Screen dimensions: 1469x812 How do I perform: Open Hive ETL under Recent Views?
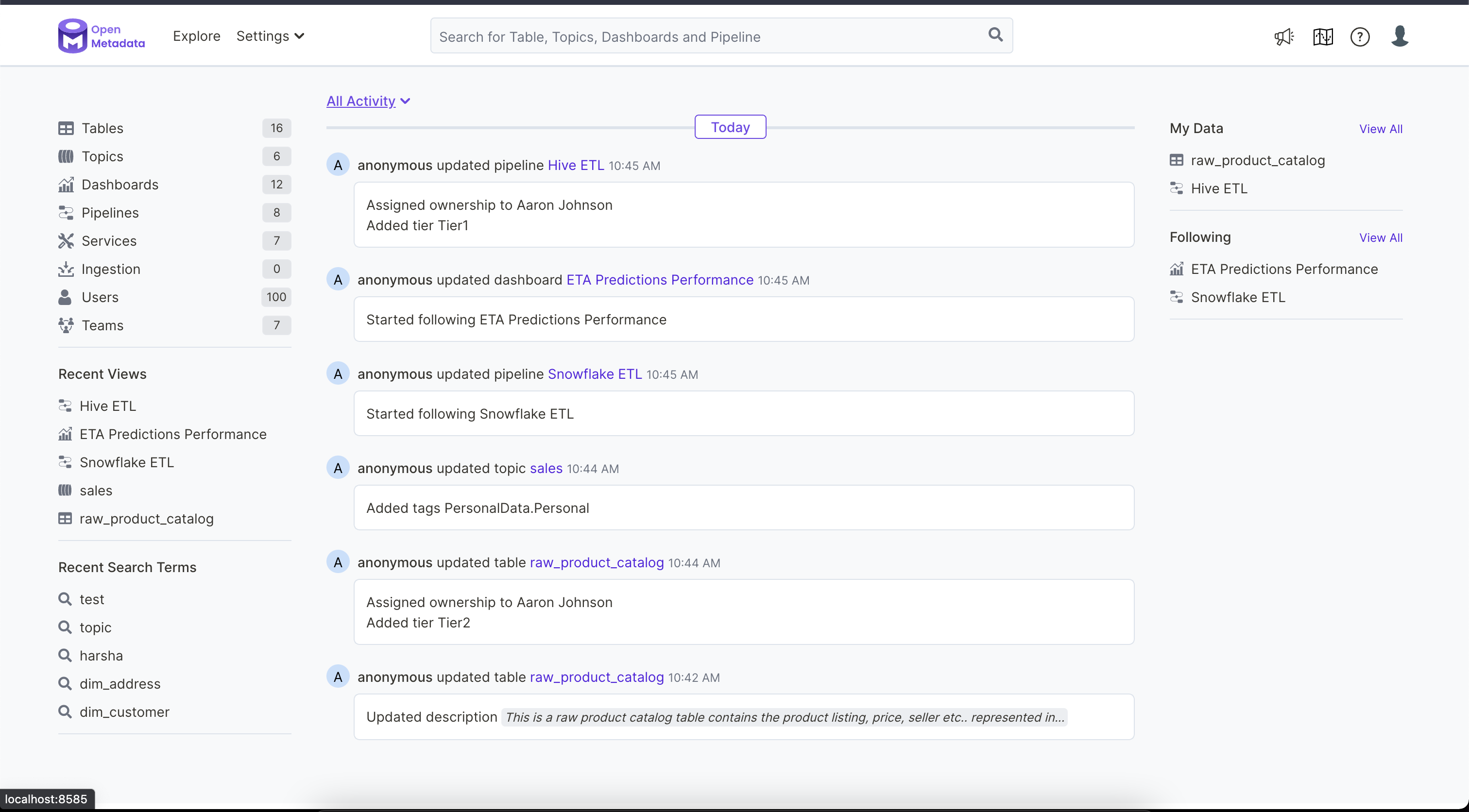108,406
